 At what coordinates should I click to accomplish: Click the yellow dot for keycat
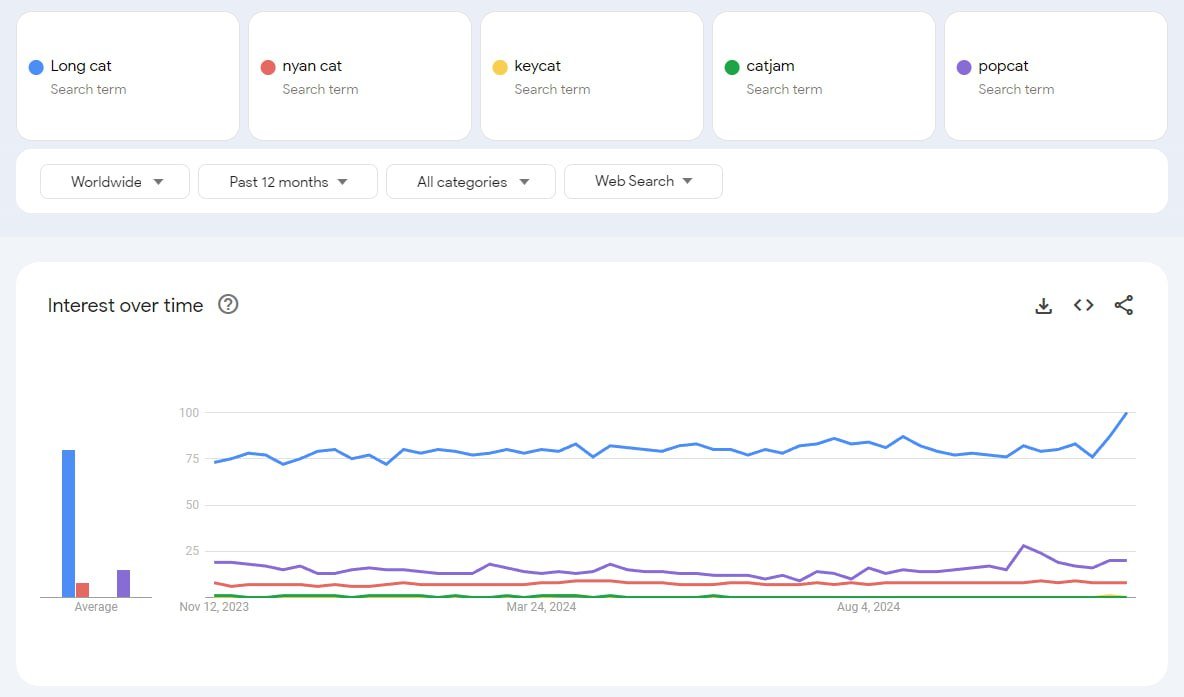point(499,67)
